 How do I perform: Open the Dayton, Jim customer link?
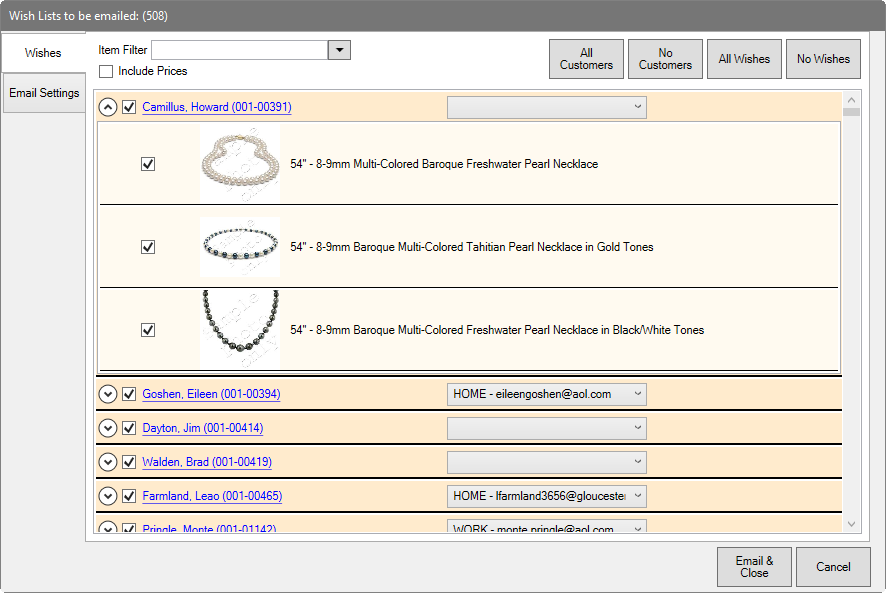(x=203, y=428)
